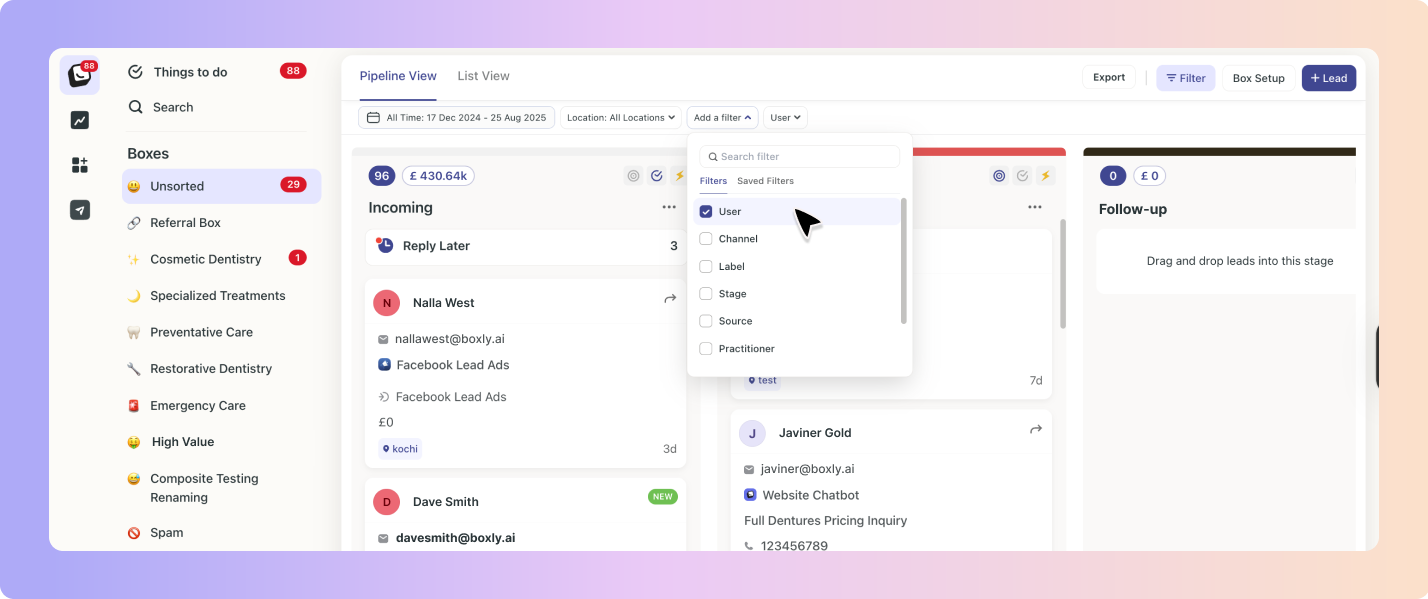Screen dimensions: 1428x599
Task: Check the Channel filter checkbox
Action: pyautogui.click(x=706, y=239)
